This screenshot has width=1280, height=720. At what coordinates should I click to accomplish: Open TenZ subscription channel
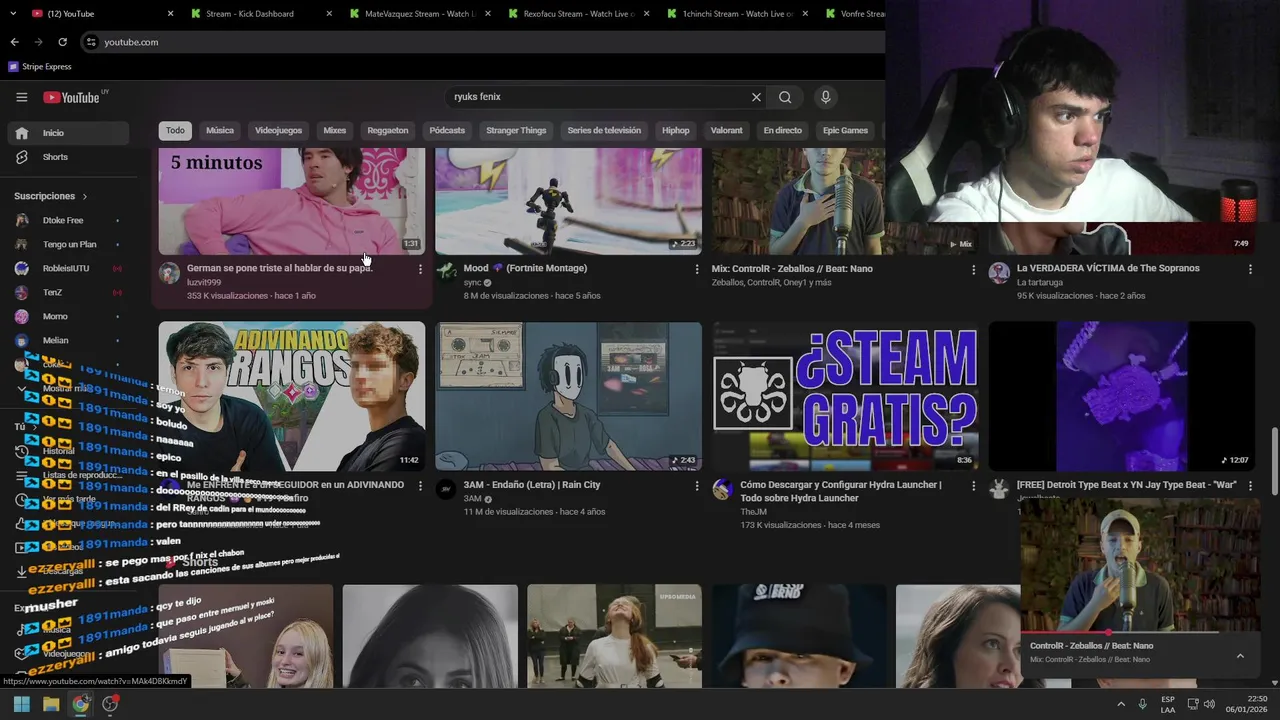[x=68, y=292]
